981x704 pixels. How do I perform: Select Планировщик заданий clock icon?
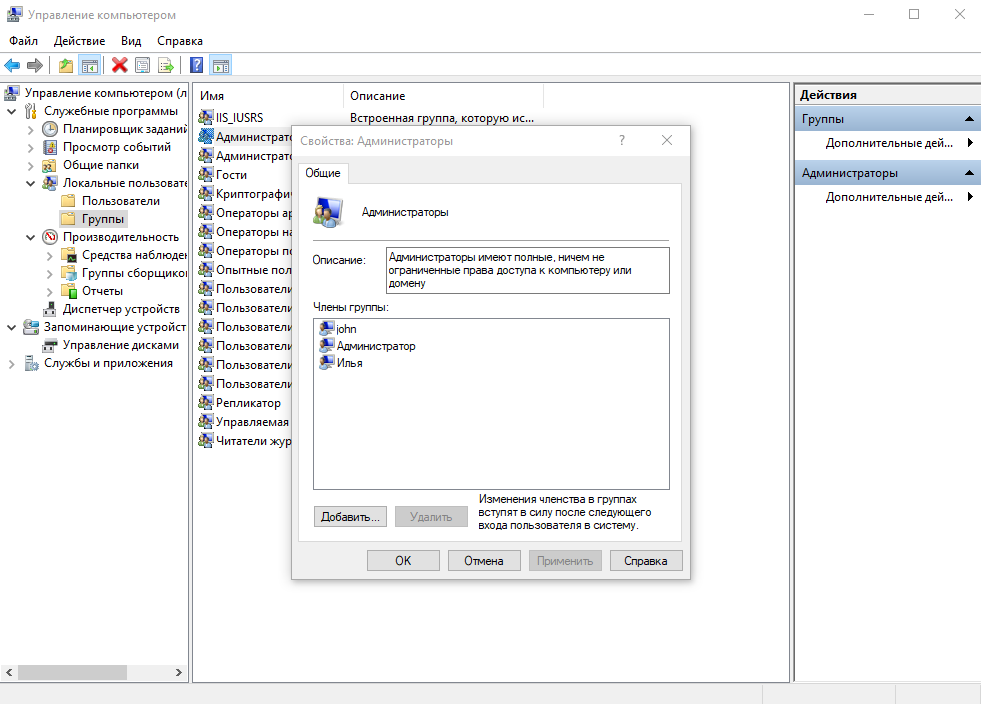50,129
